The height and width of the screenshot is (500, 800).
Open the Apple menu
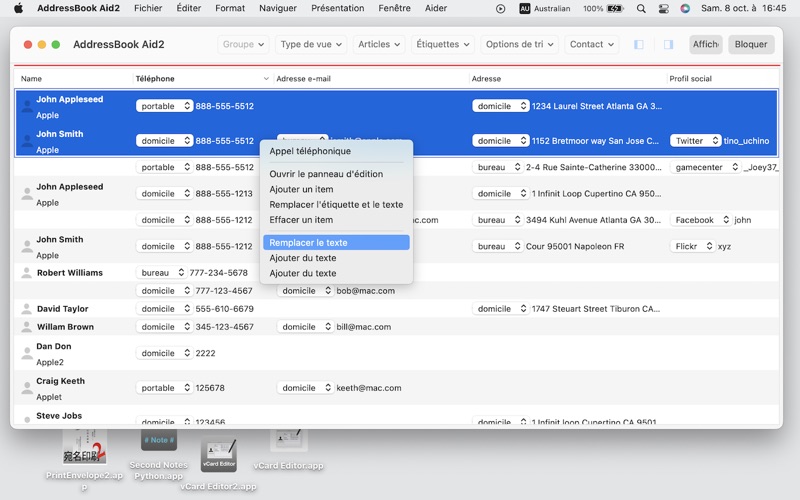[x=18, y=8]
